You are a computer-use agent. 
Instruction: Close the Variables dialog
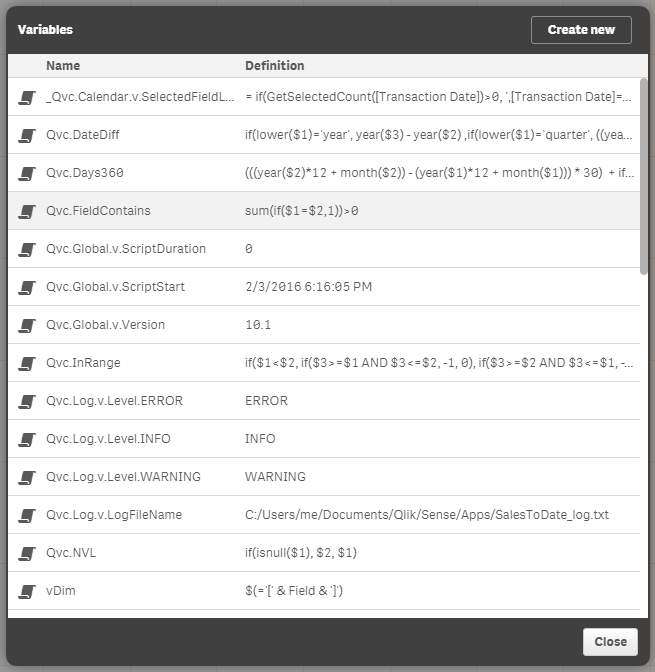point(609,642)
